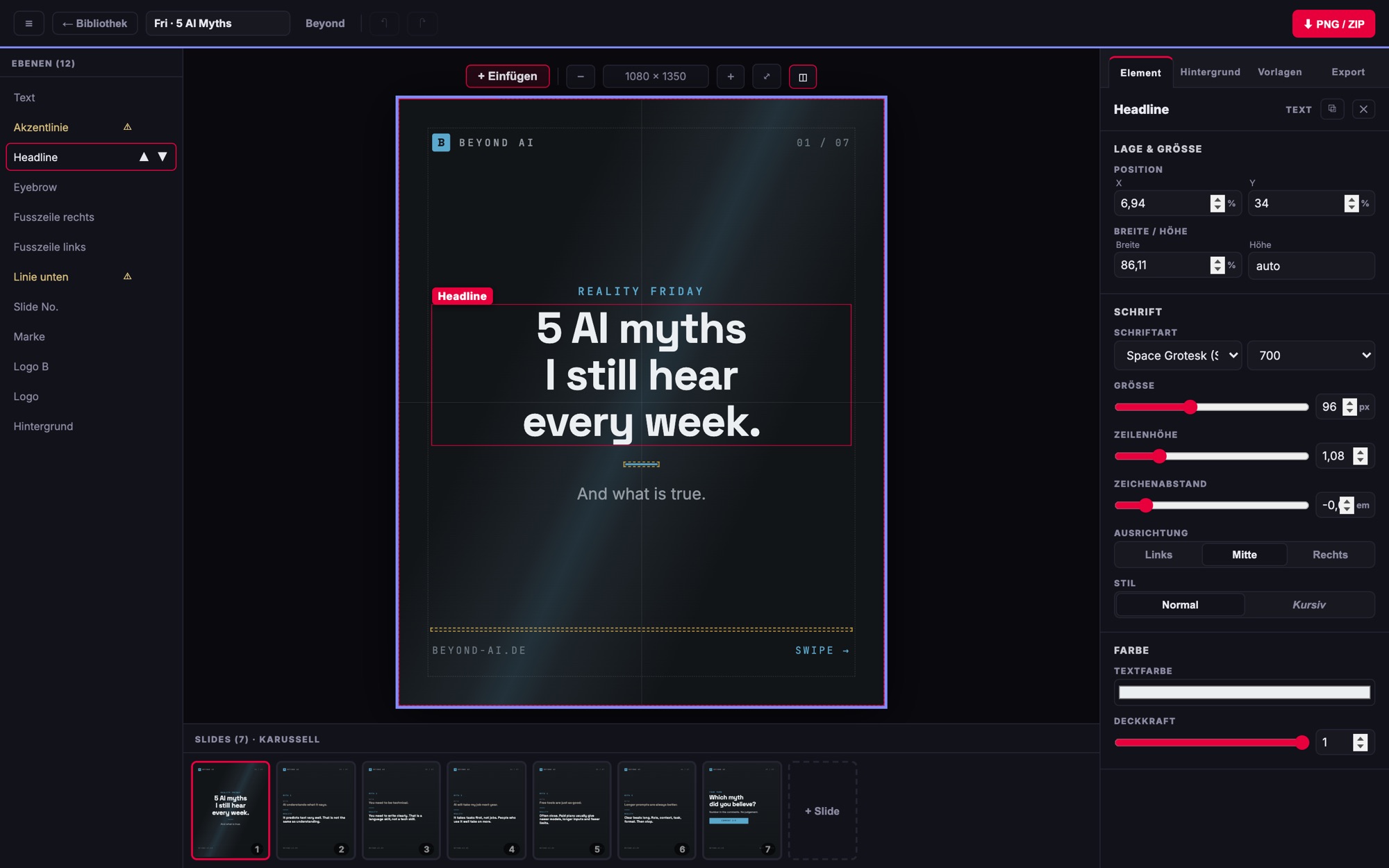The height and width of the screenshot is (868, 1389).
Task: Select slide thumbnail 7
Action: click(x=742, y=811)
